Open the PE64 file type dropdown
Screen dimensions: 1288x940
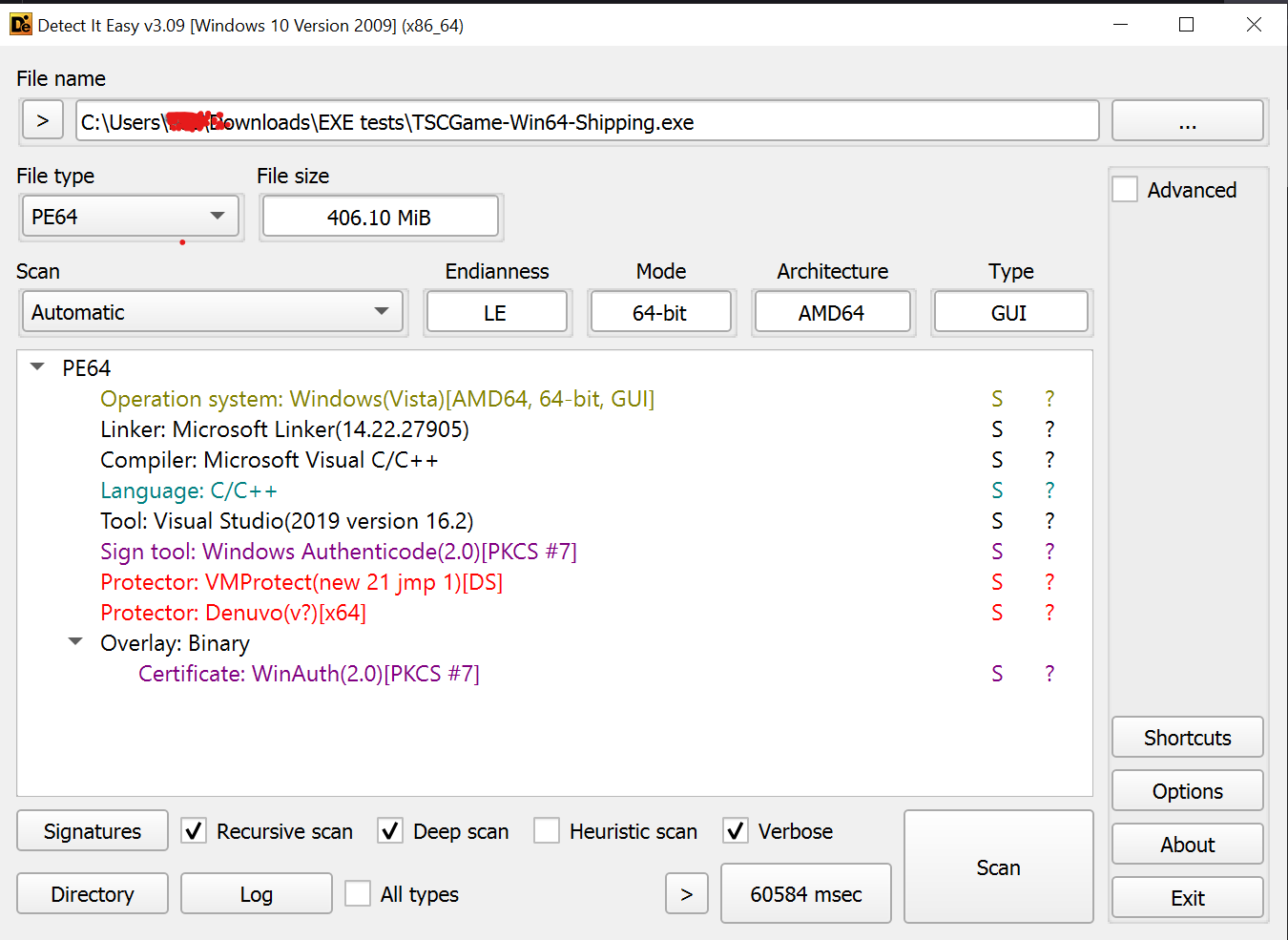pyautogui.click(x=131, y=217)
